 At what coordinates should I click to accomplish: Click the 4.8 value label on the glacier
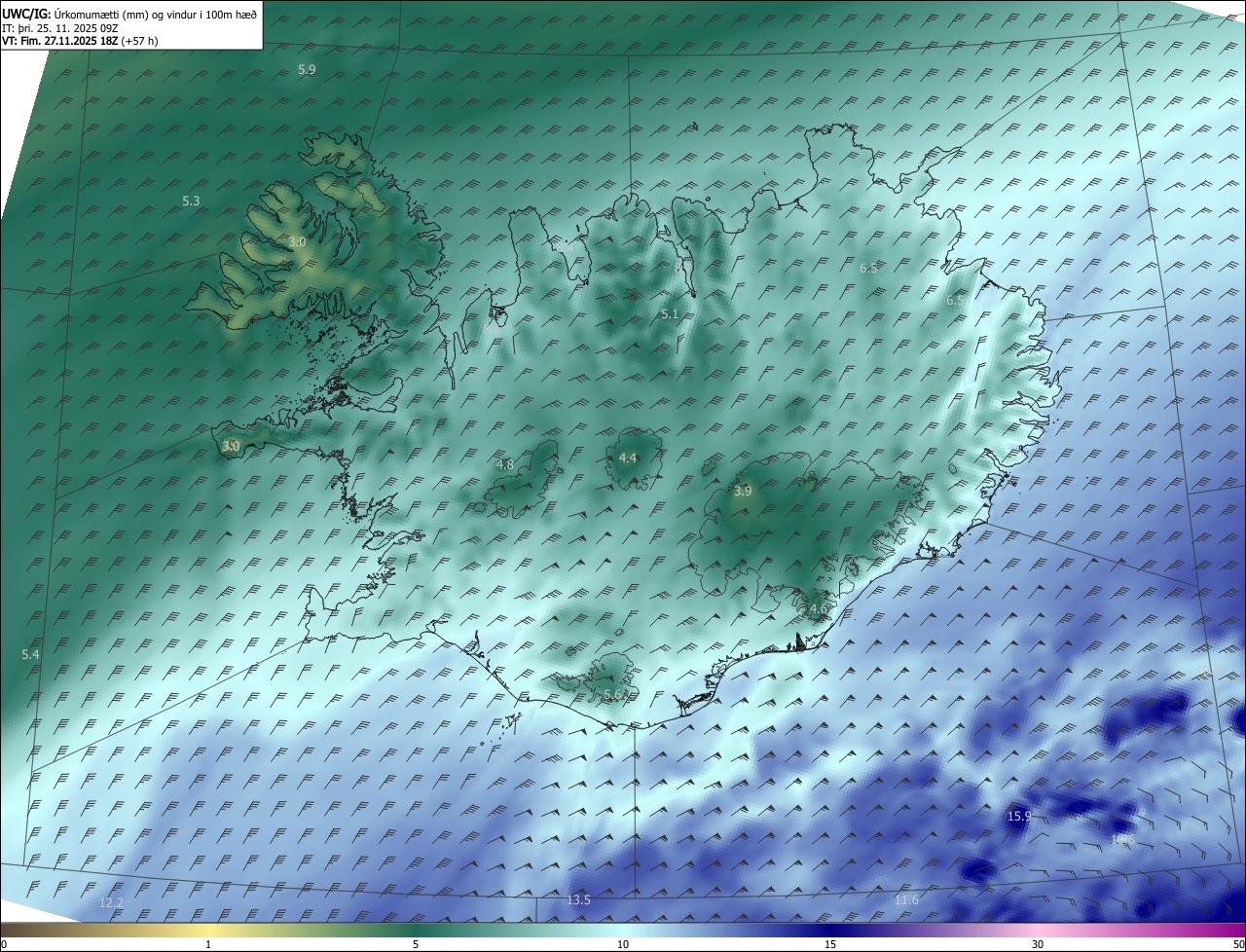pyautogui.click(x=504, y=465)
